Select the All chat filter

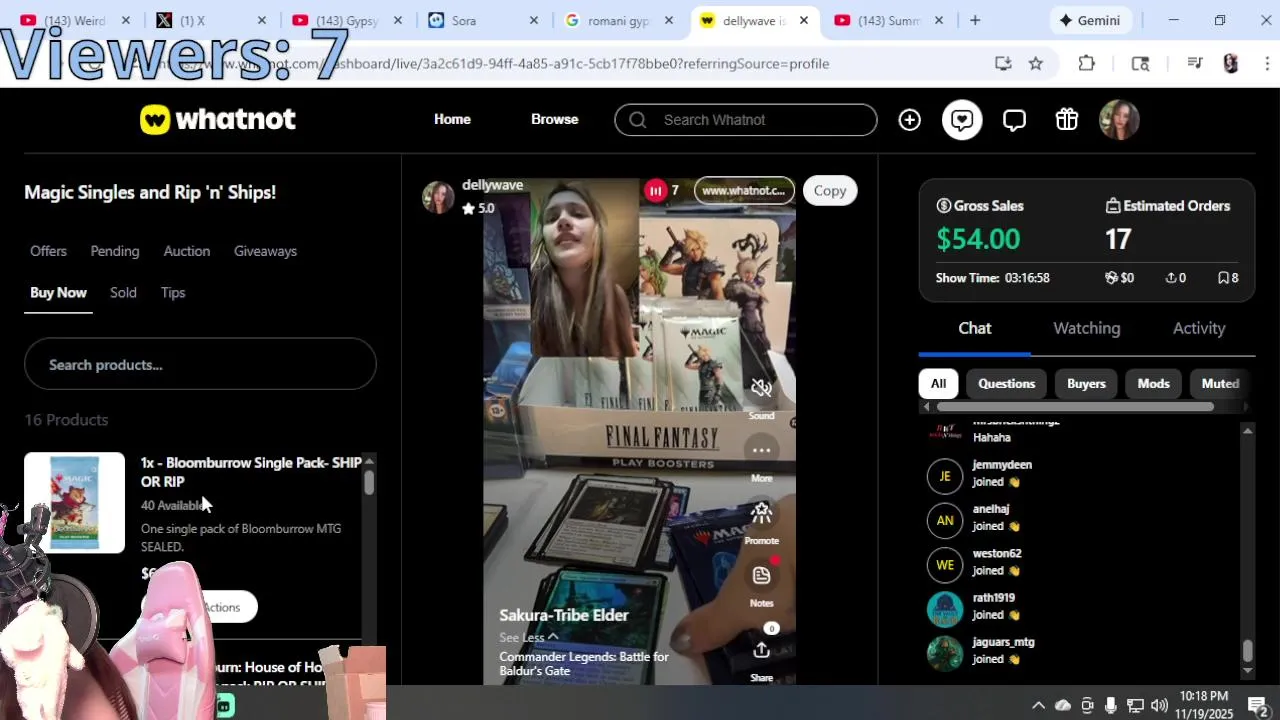pyautogui.click(x=938, y=383)
